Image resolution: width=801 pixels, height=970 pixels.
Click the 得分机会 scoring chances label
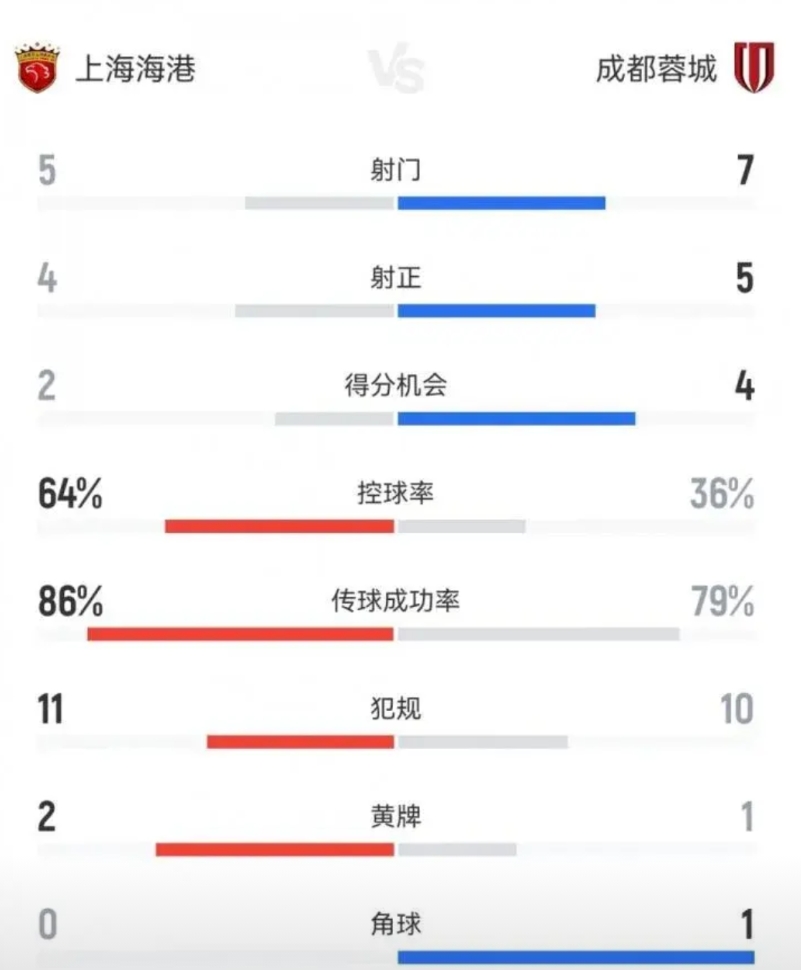coord(396,385)
